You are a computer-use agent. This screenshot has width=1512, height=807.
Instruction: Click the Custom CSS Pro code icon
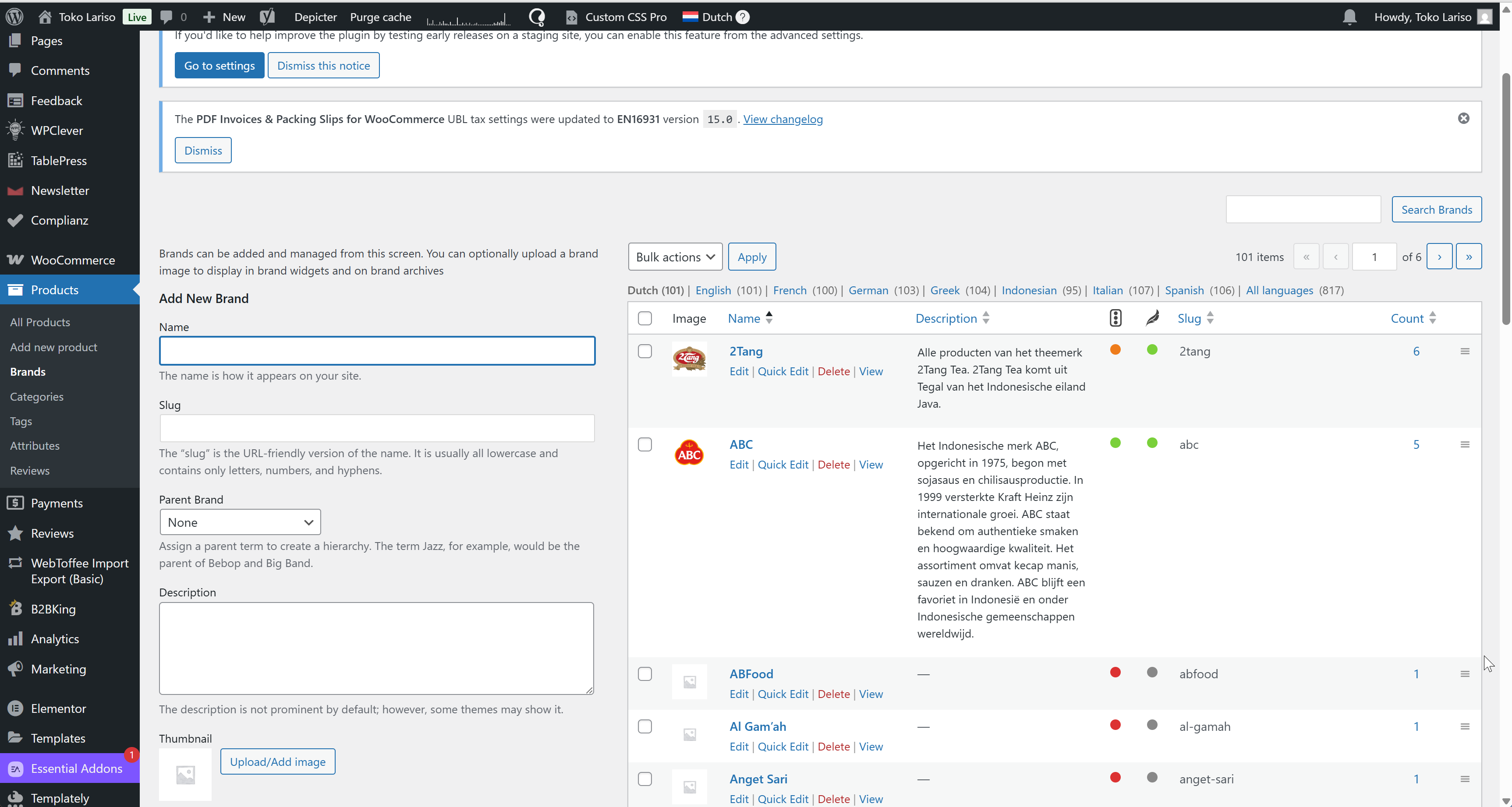tap(572, 18)
